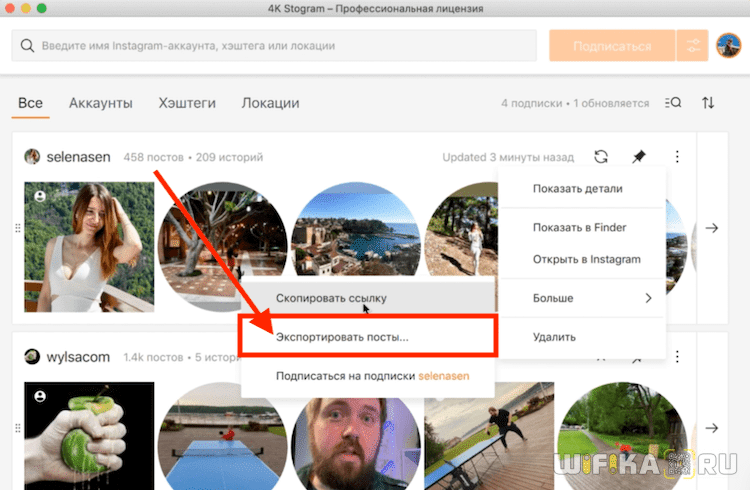
Task: Open wylsacom three-dot menu
Action: [677, 356]
